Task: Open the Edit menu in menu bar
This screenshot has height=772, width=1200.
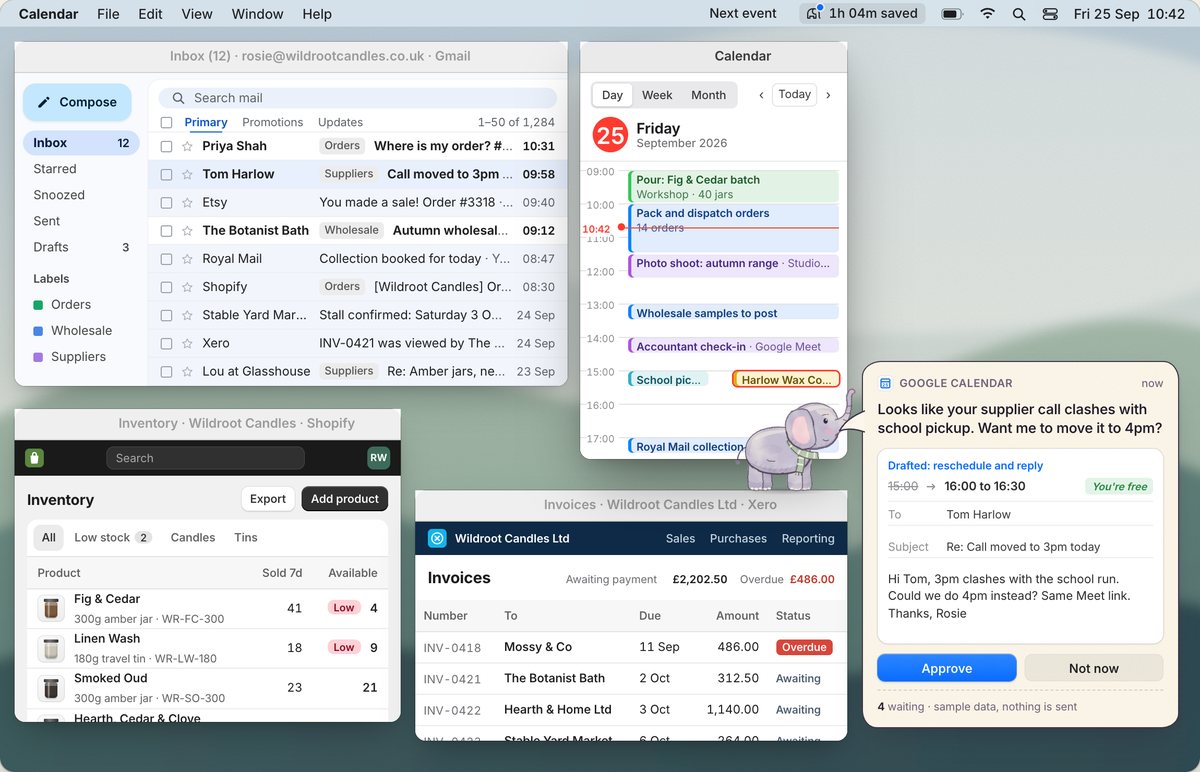Action: pyautogui.click(x=150, y=14)
